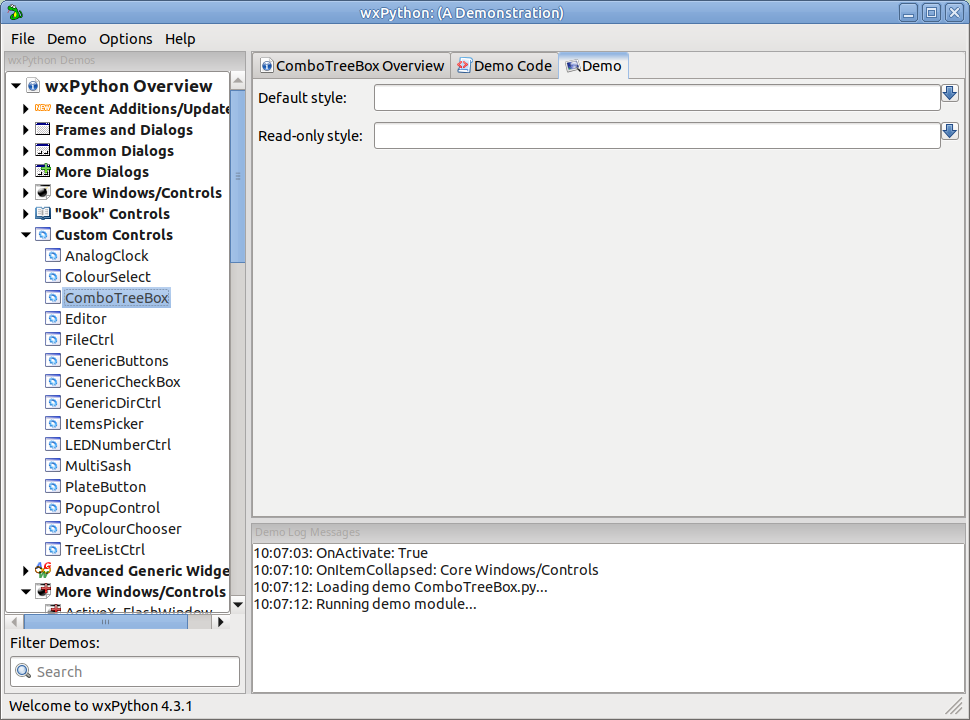Expand the Recent Additions/Updates node

[x=25, y=109]
